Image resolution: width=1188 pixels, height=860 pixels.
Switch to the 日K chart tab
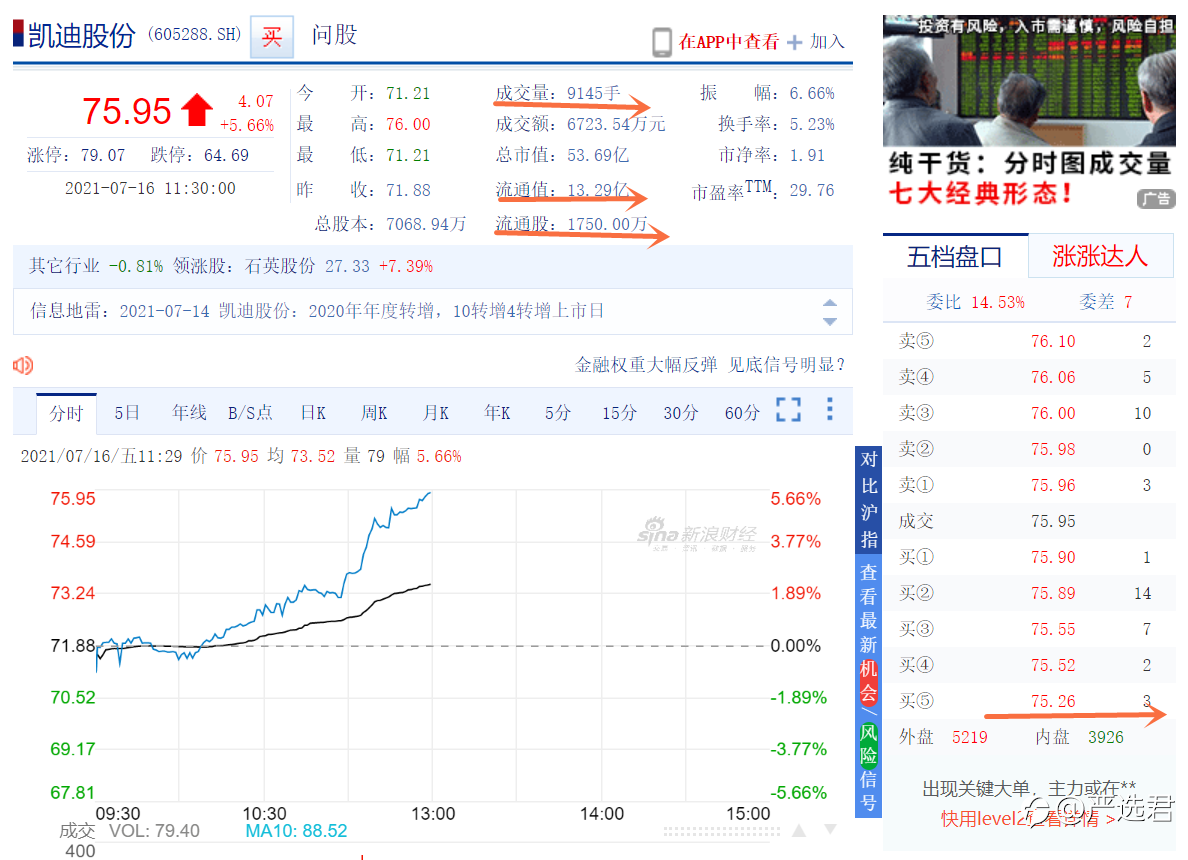313,413
